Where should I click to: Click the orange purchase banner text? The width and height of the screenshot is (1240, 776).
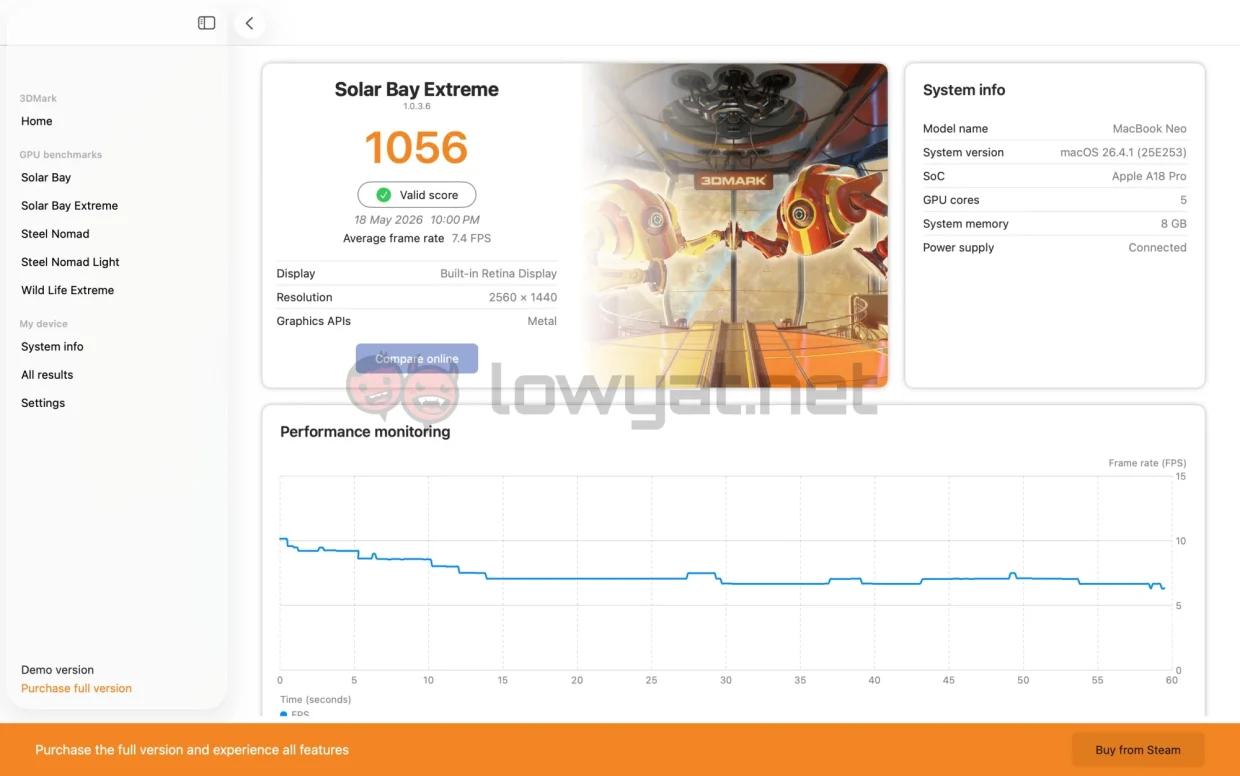[192, 750]
